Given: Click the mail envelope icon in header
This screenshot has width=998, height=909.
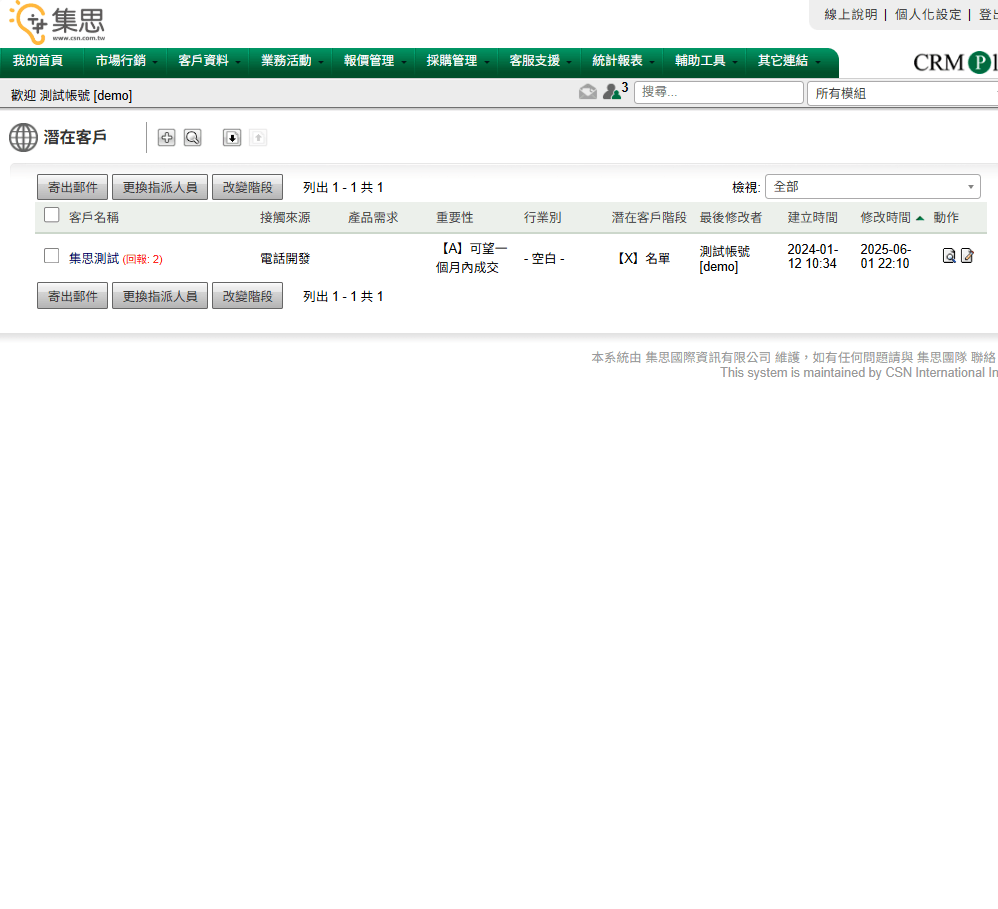Looking at the screenshot, I should coord(588,92).
